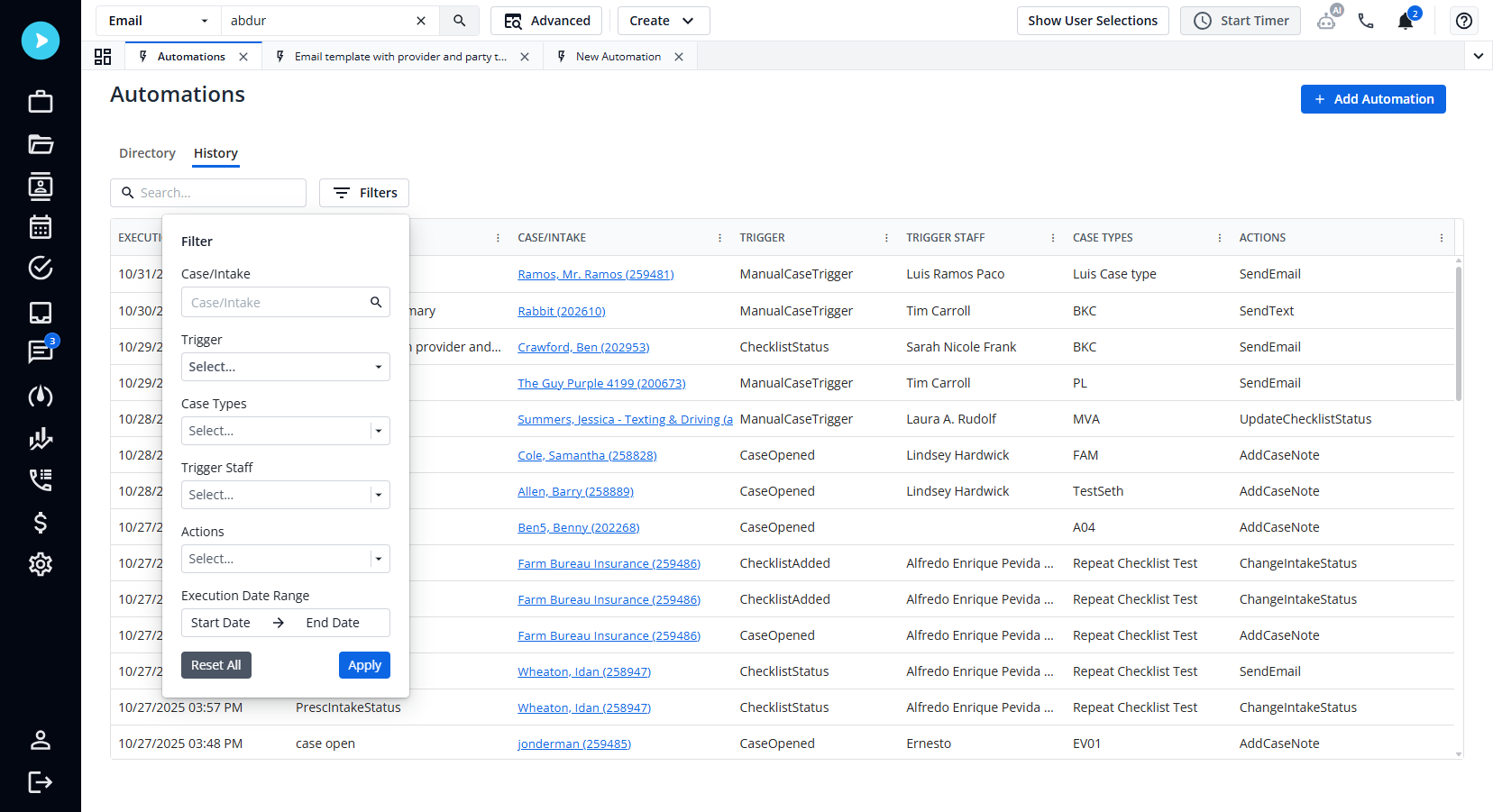Open the settings gear in the sidebar
This screenshot has width=1493, height=812.
click(x=41, y=564)
